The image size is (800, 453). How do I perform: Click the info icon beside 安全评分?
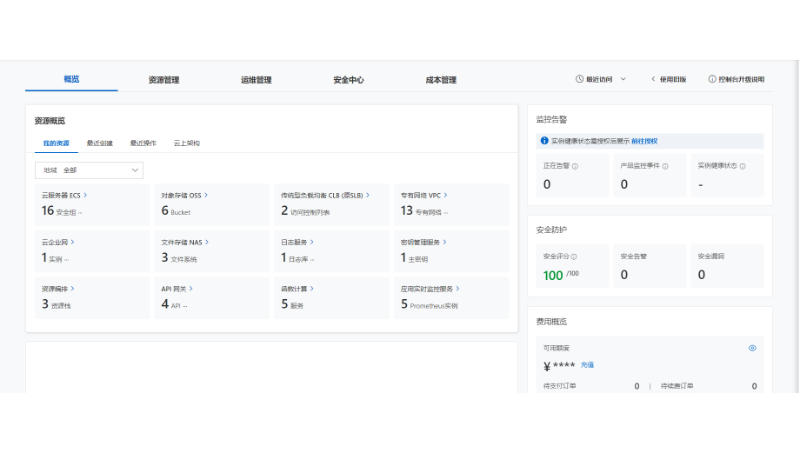point(574,257)
